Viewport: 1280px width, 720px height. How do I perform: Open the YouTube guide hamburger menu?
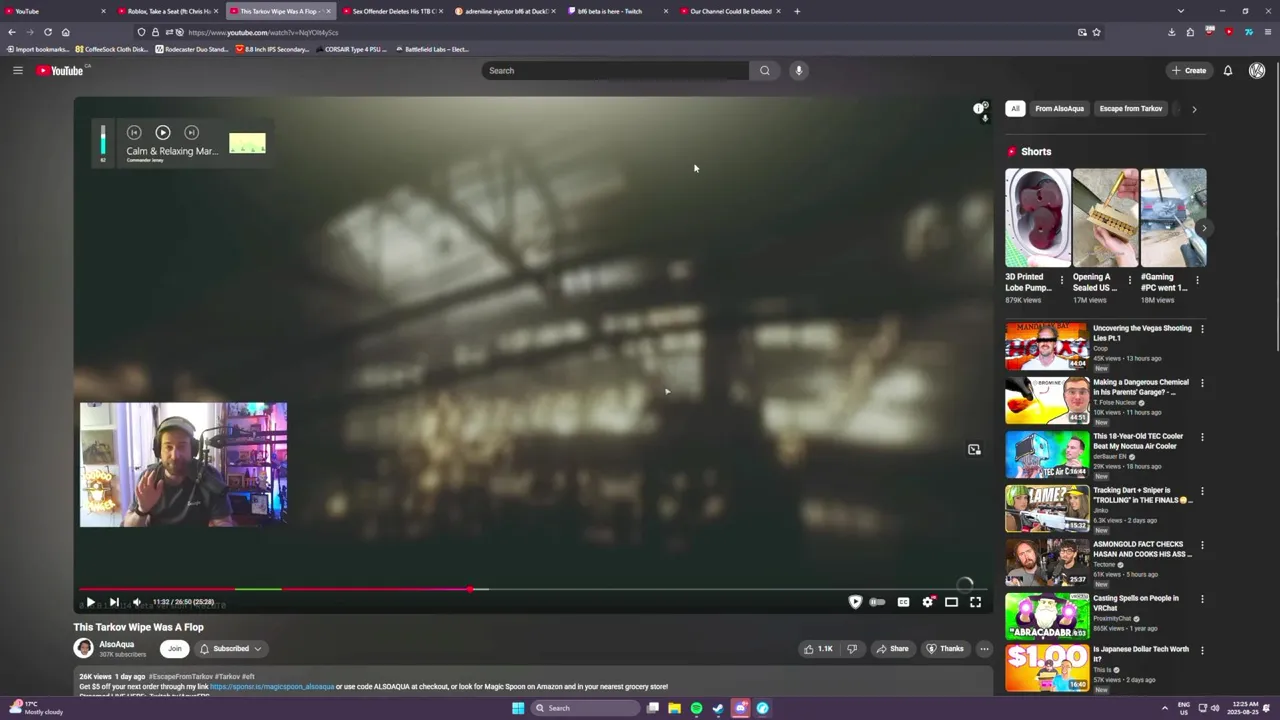pos(17,70)
